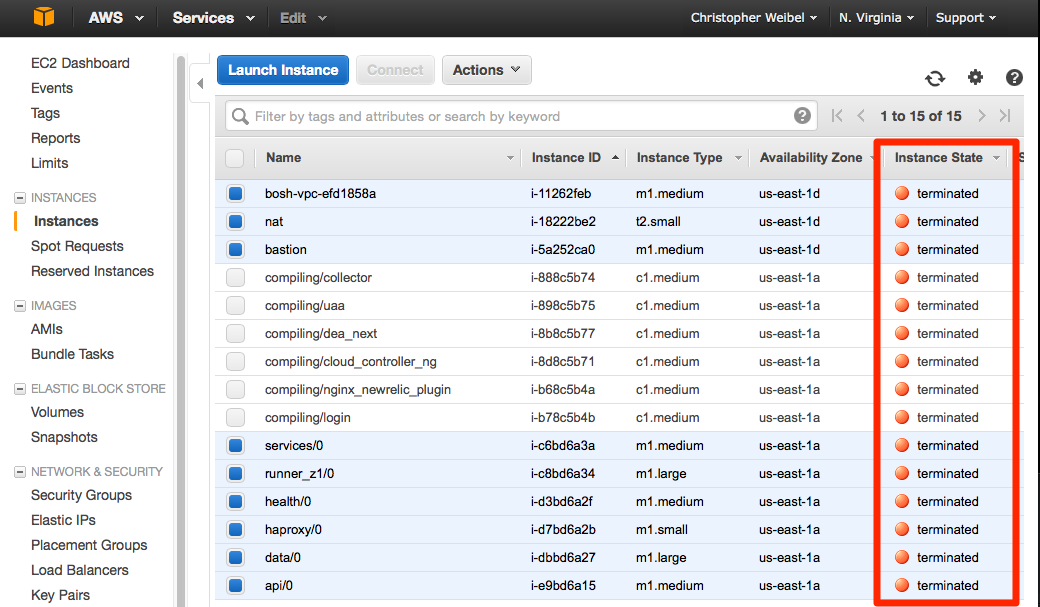Screen dimensions: 1040x607
Task: Open Tags in the sidebar
Action: (x=45, y=113)
